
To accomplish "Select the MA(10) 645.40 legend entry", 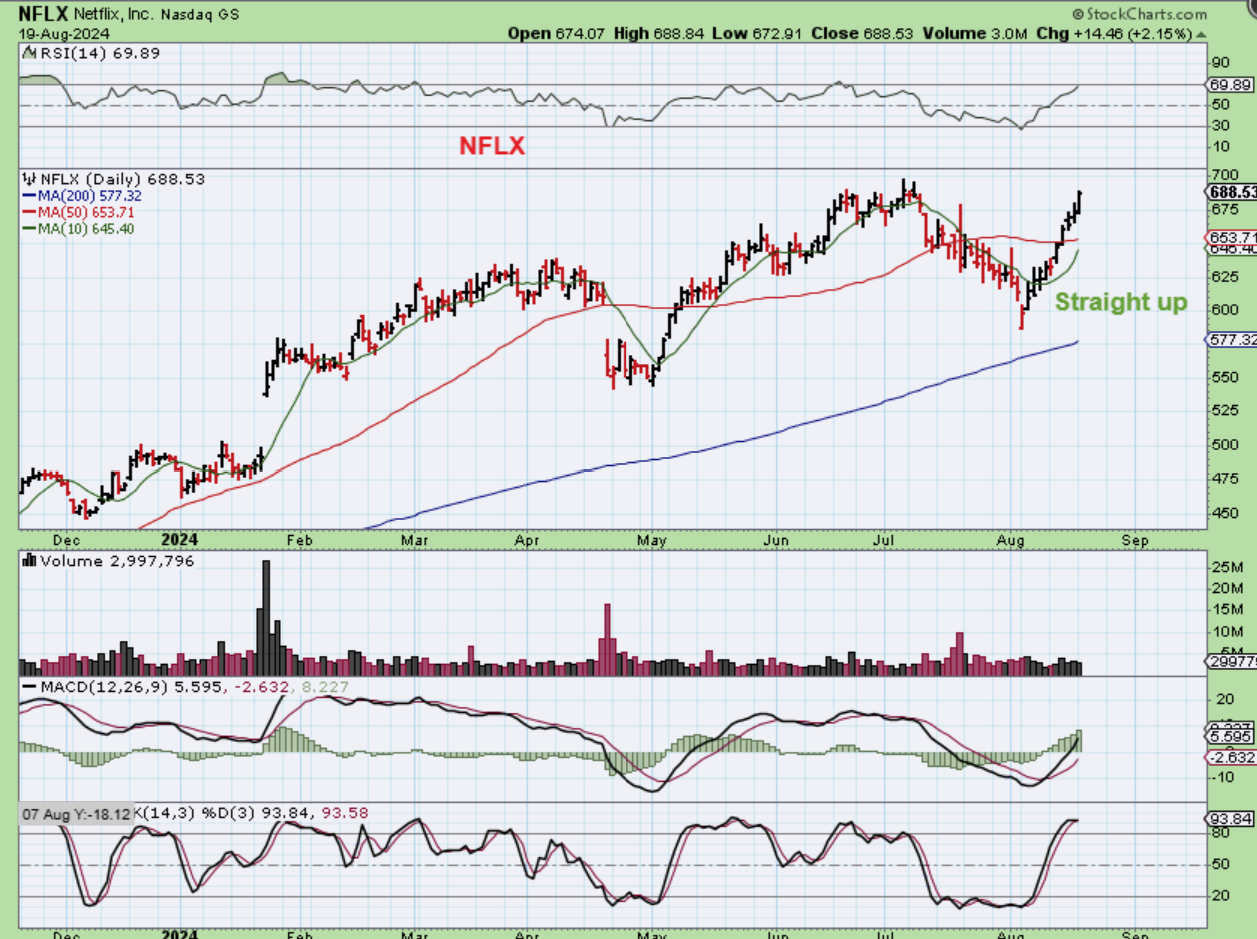I will pos(77,229).
